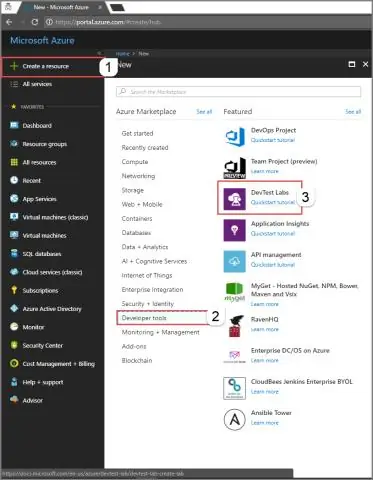This screenshot has width=373, height=480.
Task: Click the Team Project preview icon
Action: (x=235, y=168)
